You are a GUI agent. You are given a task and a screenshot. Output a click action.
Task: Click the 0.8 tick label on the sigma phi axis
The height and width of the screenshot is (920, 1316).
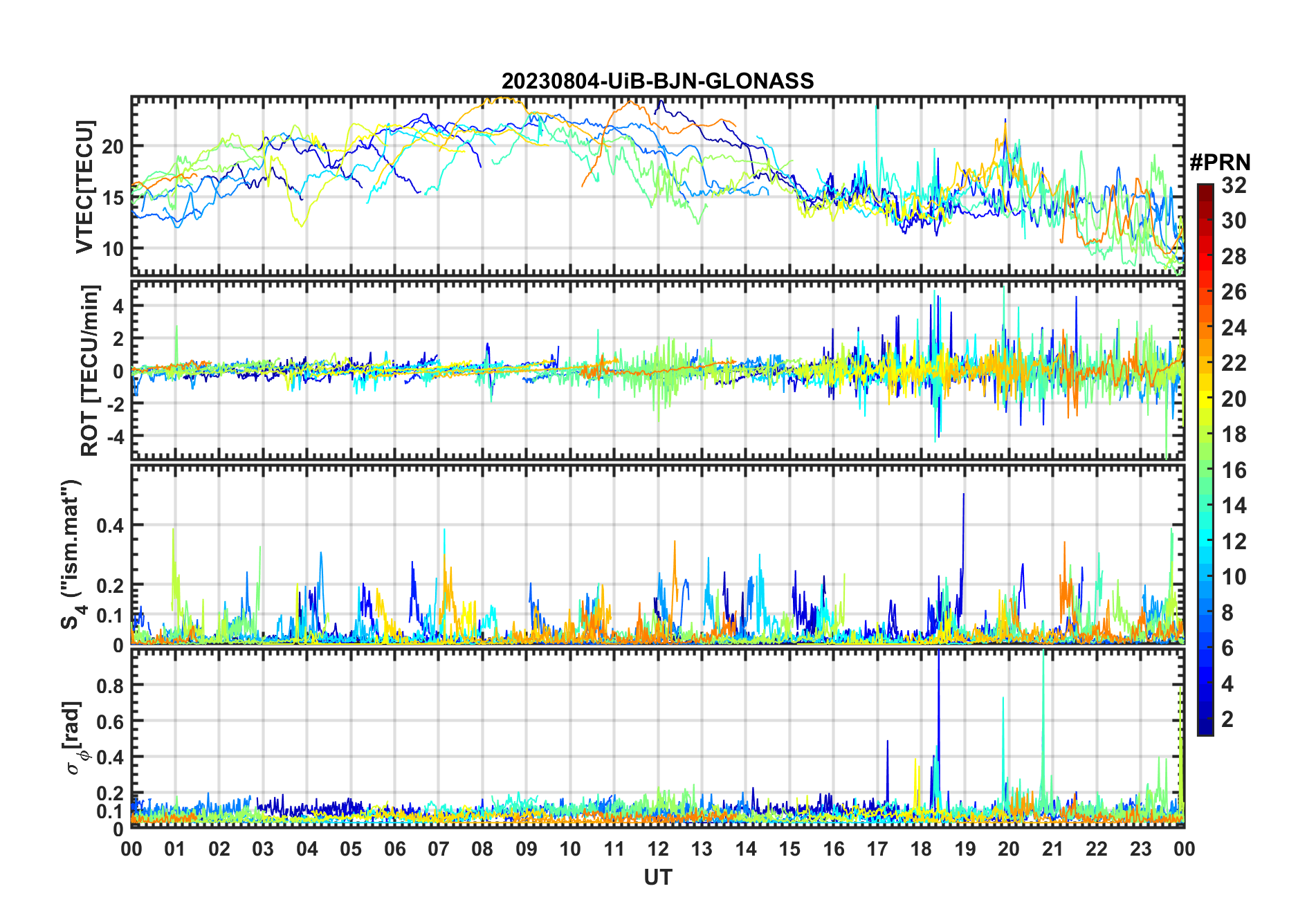point(110,686)
